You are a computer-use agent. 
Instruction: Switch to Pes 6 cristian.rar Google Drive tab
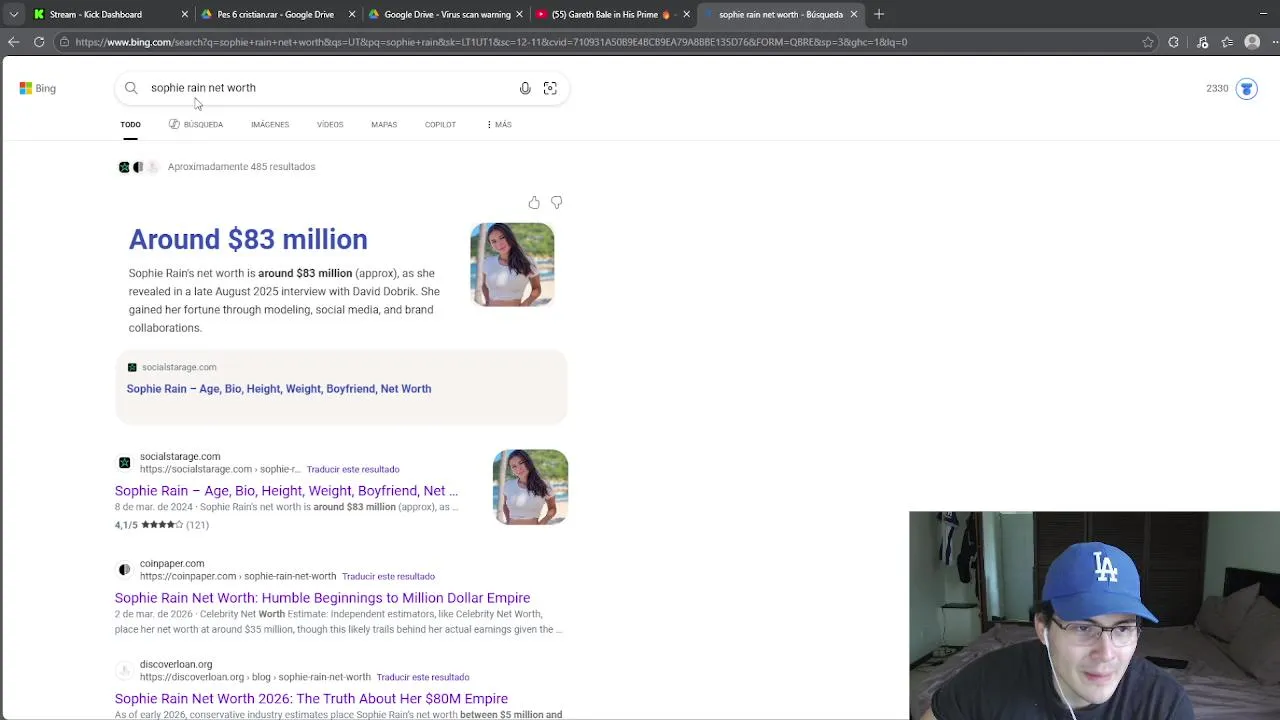[275, 14]
